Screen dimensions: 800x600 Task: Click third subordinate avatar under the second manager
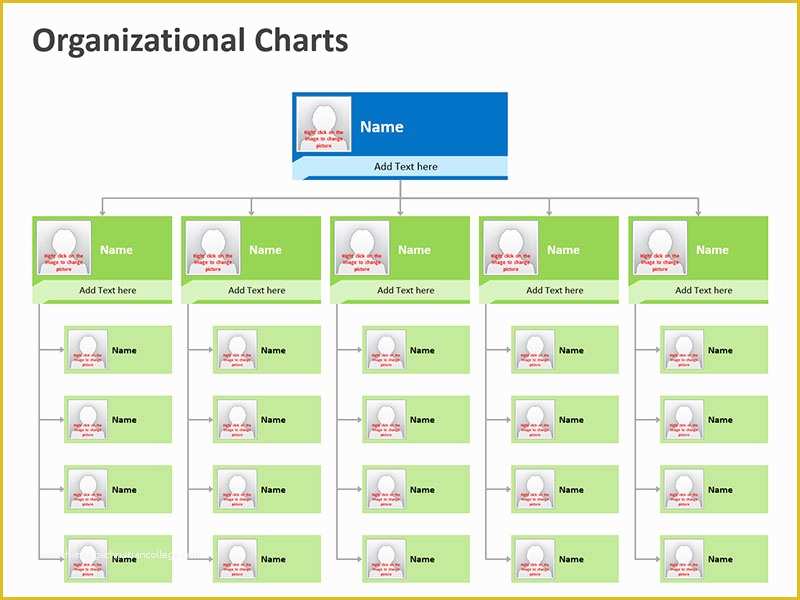[x=237, y=489]
